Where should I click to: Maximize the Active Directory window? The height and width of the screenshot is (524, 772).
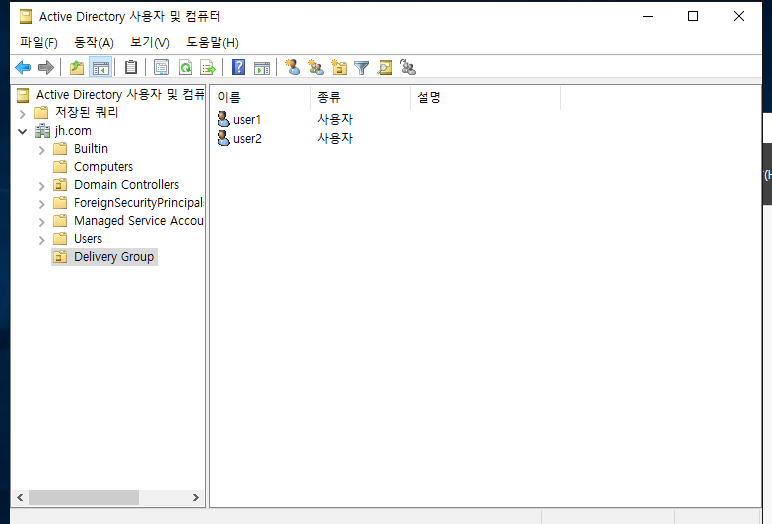click(x=693, y=16)
